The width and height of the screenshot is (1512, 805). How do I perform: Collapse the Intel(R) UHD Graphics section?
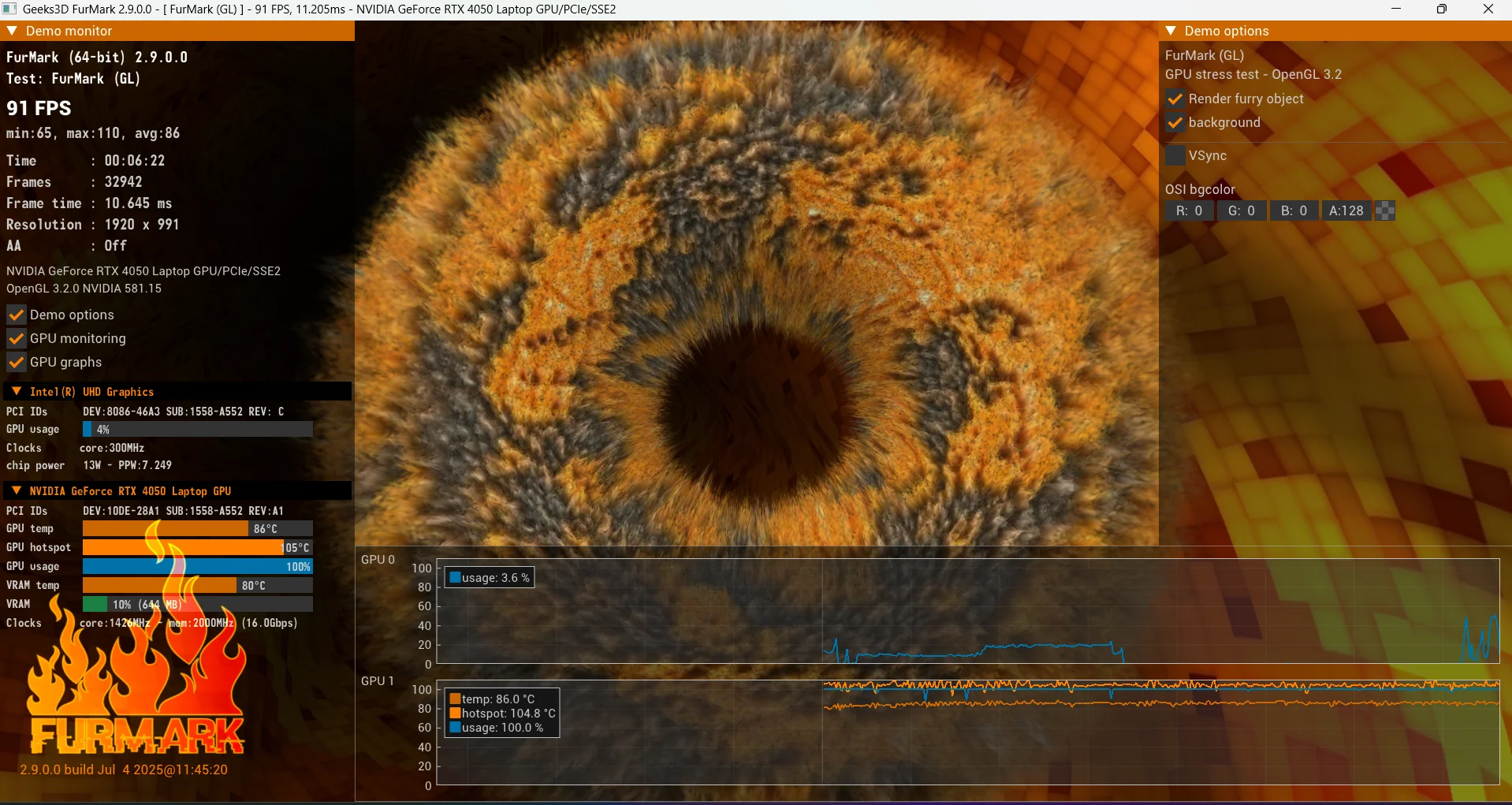(17, 392)
